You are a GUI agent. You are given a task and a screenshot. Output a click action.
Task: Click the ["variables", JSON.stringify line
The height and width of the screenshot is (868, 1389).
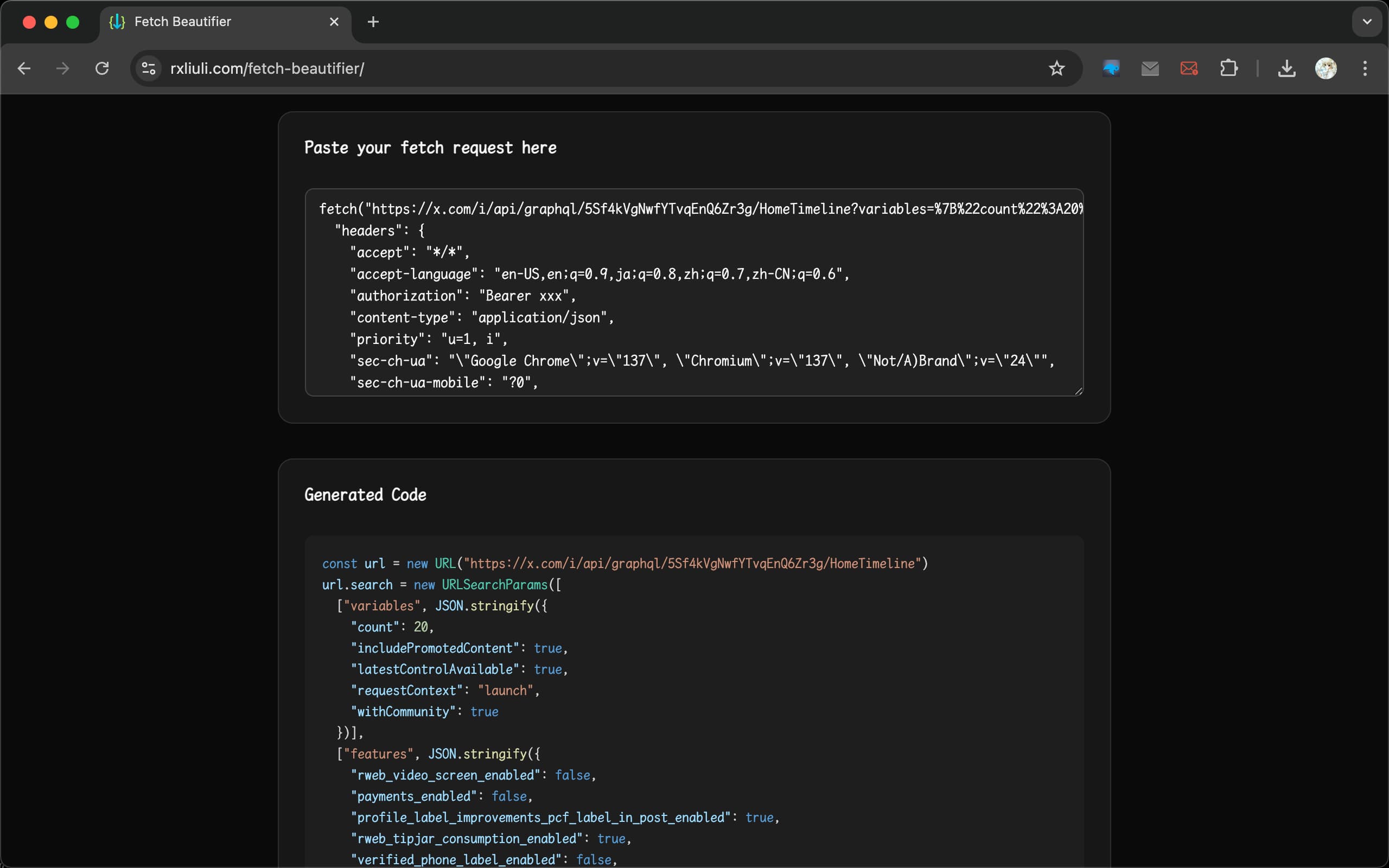[442, 606]
